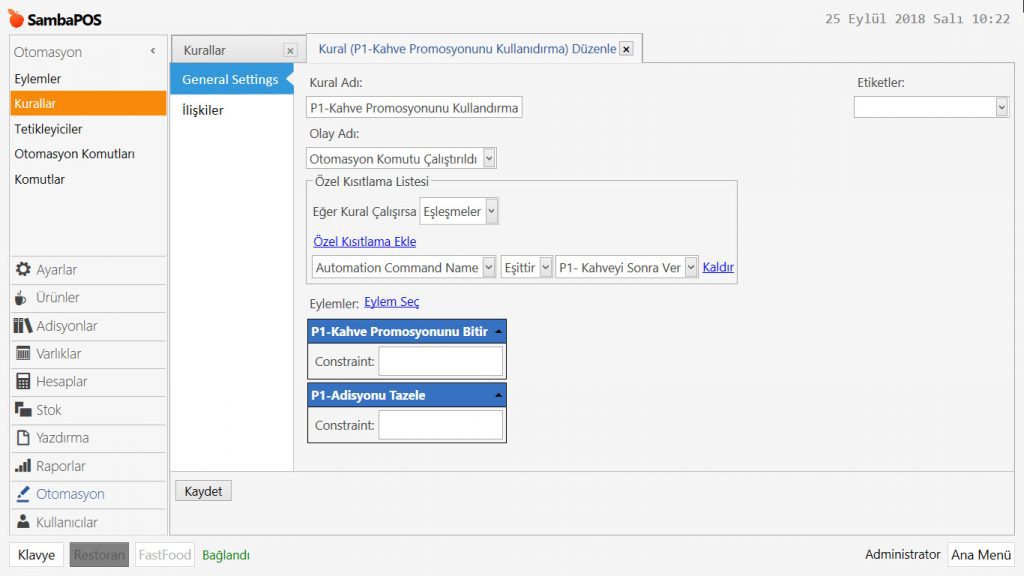Open the Olay Adı dropdown
The width and height of the screenshot is (1024, 576).
pos(488,158)
